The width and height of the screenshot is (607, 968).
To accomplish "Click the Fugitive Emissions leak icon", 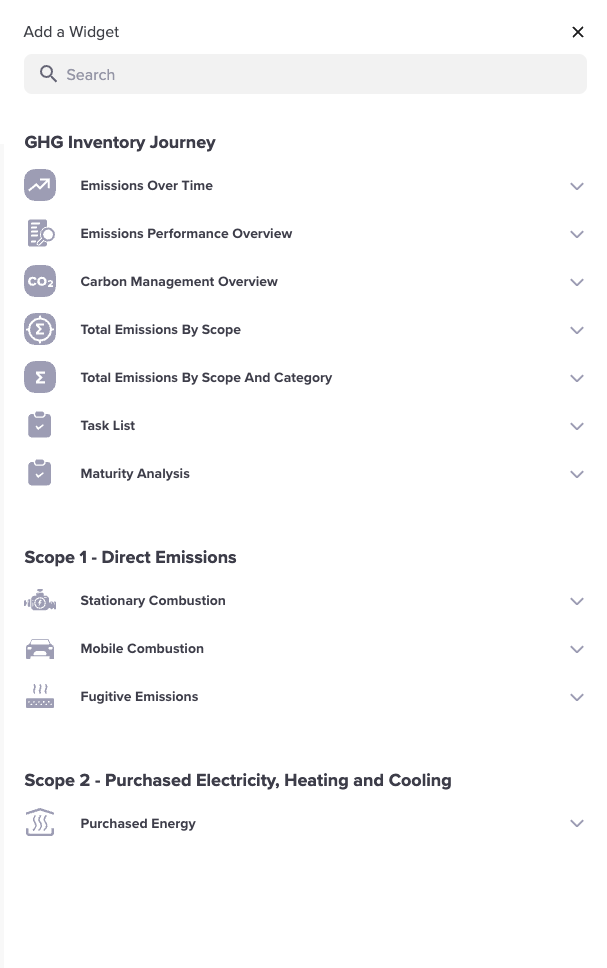I will [x=40, y=696].
